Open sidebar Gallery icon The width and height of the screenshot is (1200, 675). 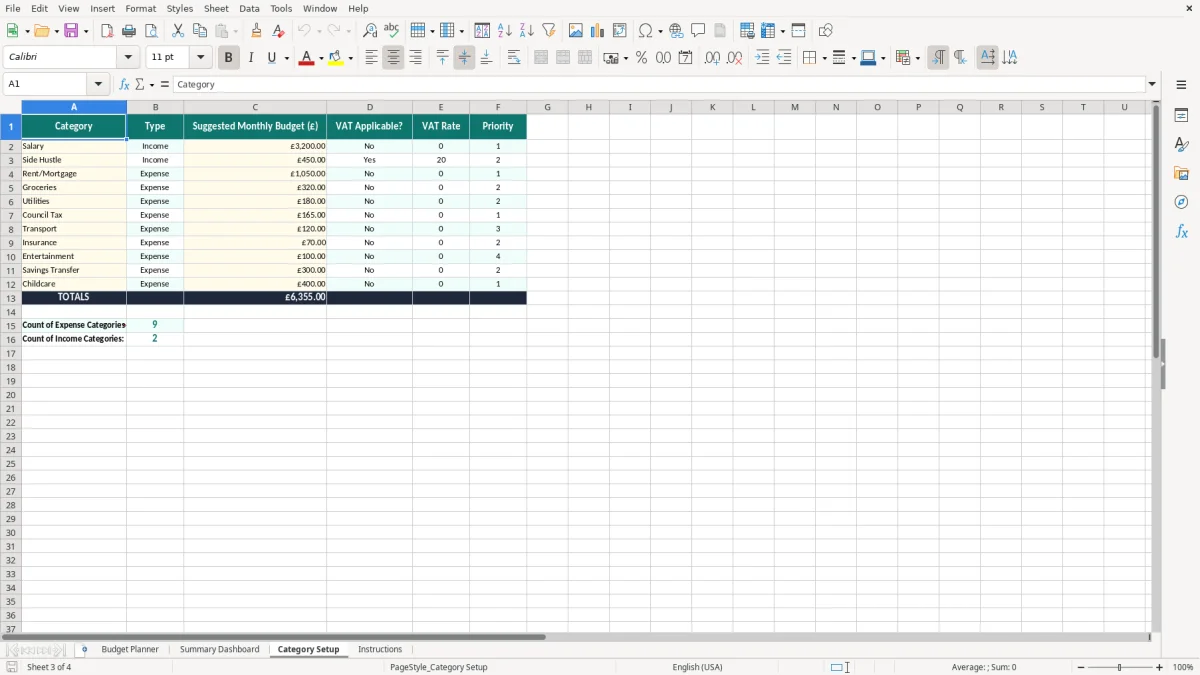pos(1181,173)
